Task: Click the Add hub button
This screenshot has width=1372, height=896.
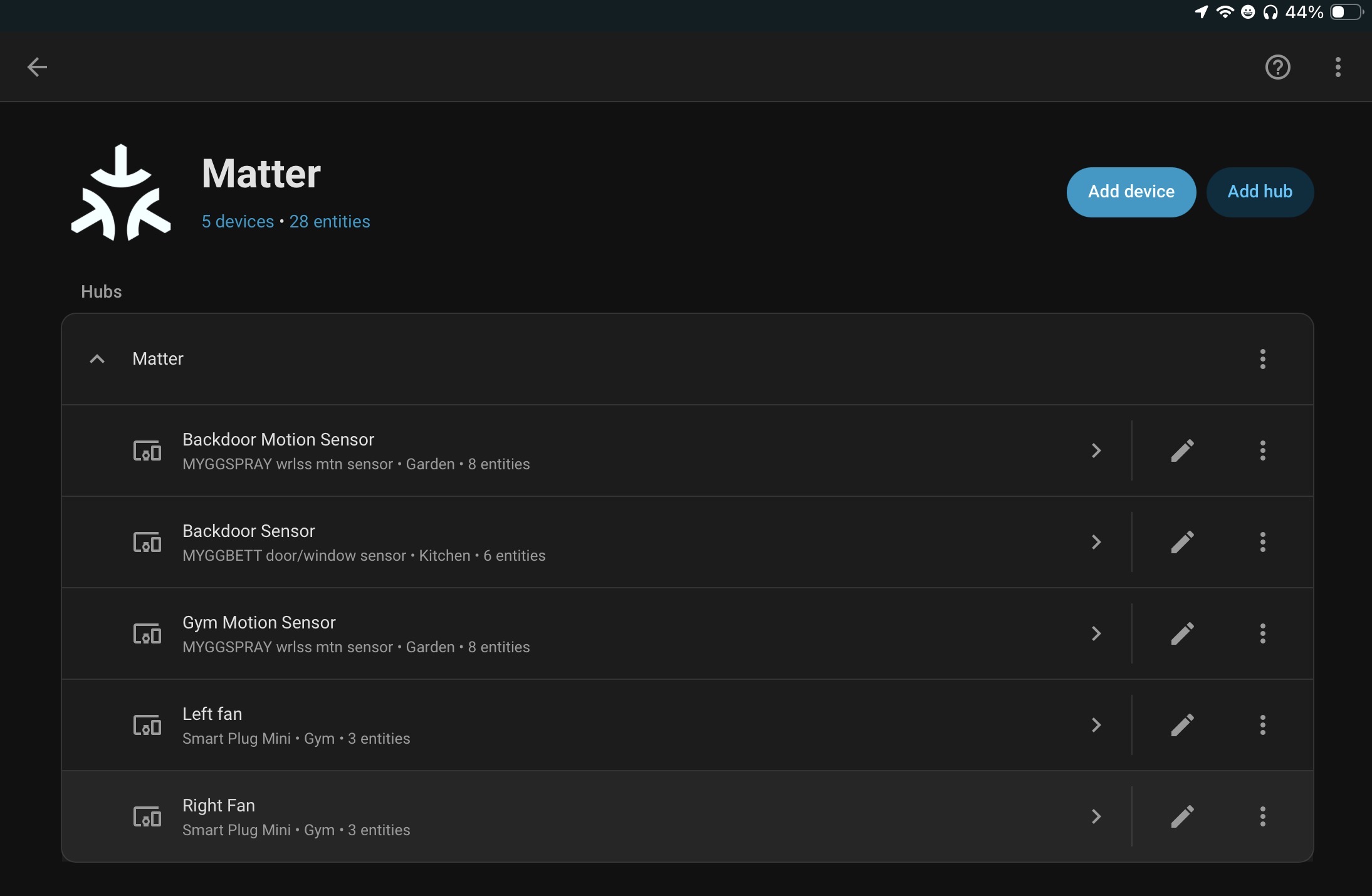Action: pos(1259,192)
